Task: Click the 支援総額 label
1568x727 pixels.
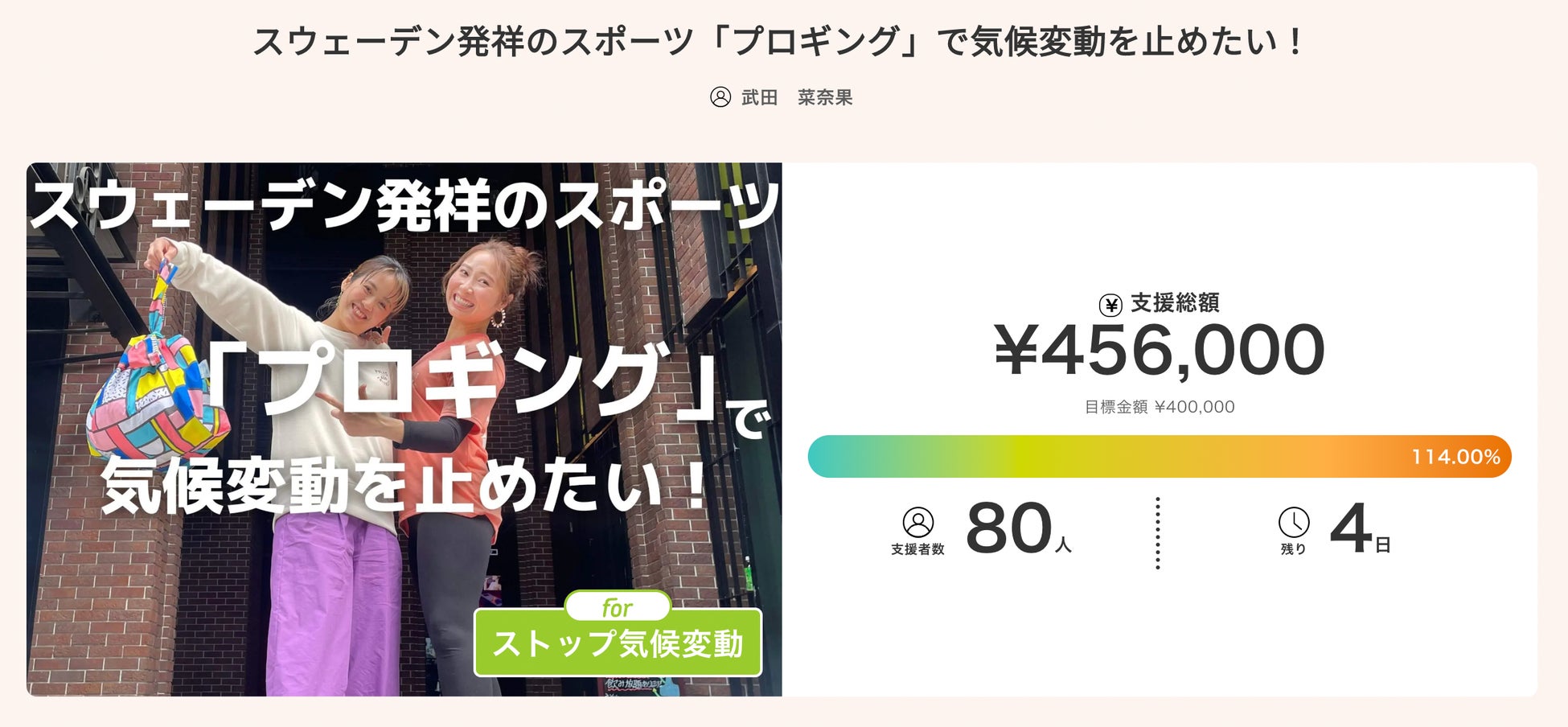Action: point(1175,303)
